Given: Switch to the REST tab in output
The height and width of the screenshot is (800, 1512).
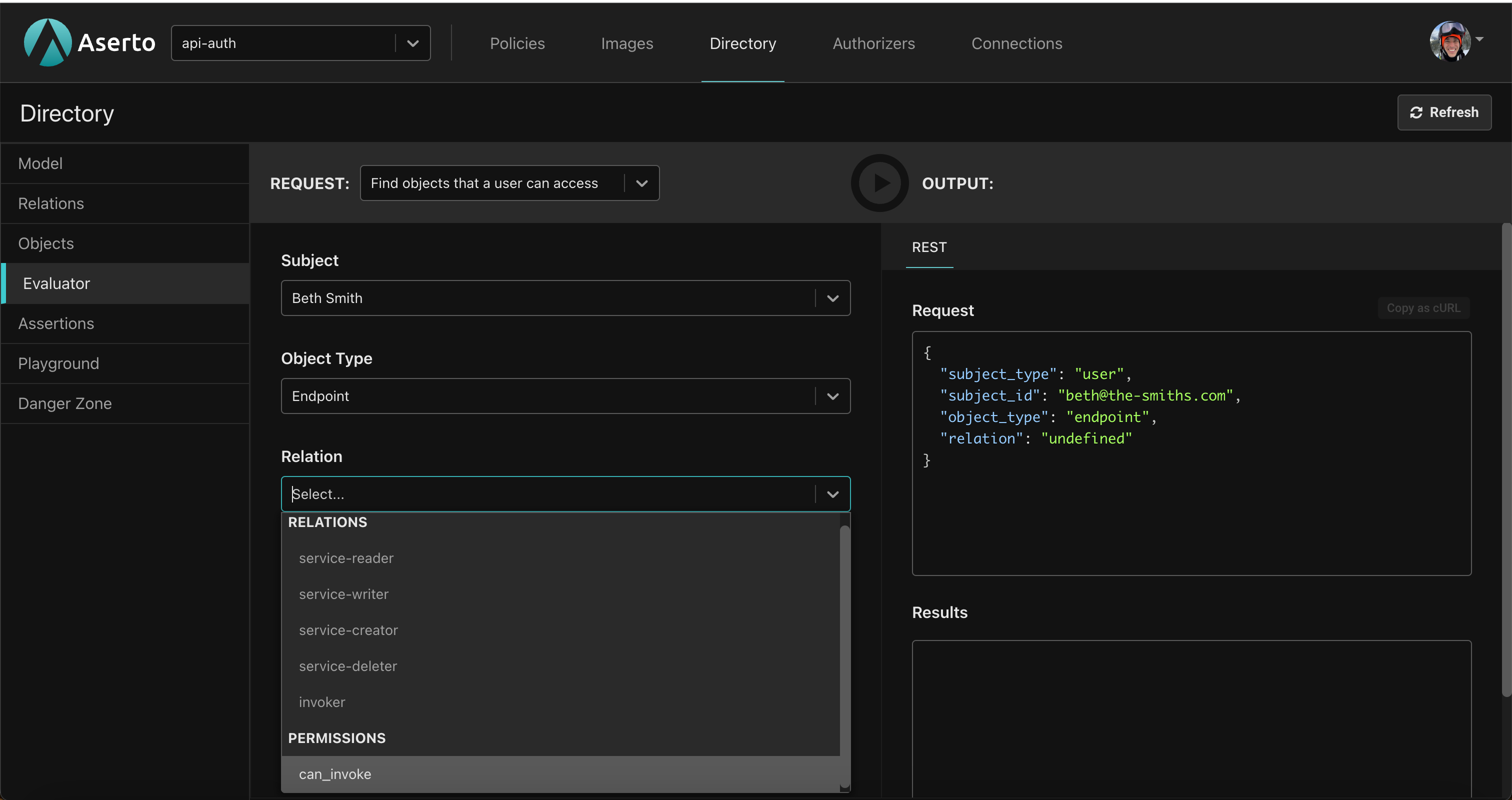Looking at the screenshot, I should (x=929, y=247).
